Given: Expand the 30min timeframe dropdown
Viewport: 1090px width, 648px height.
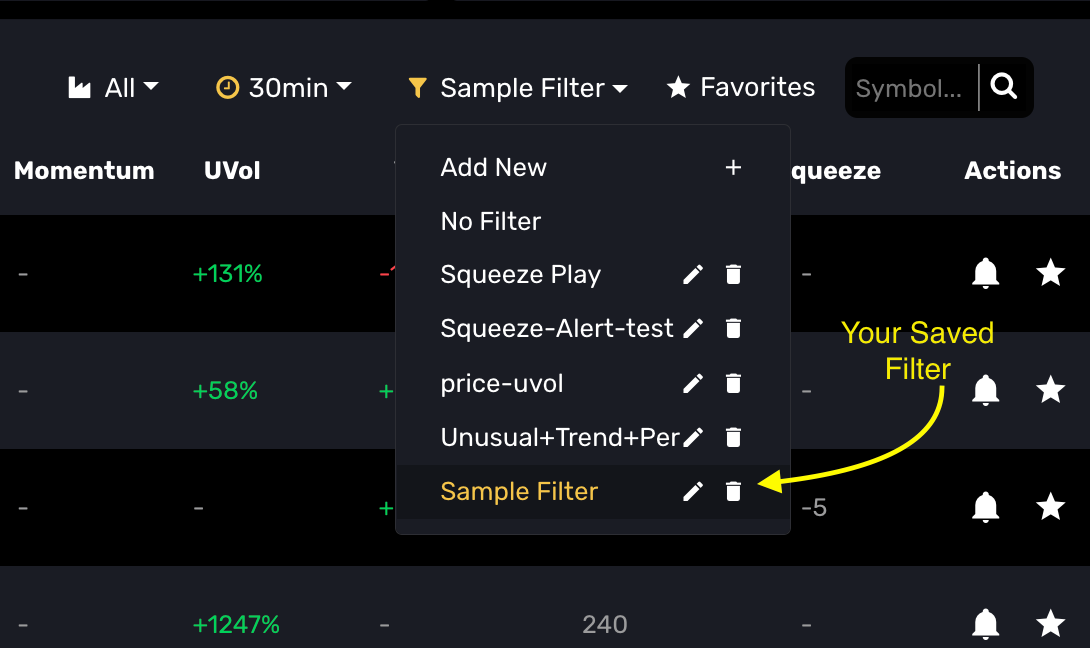Looking at the screenshot, I should point(284,88).
